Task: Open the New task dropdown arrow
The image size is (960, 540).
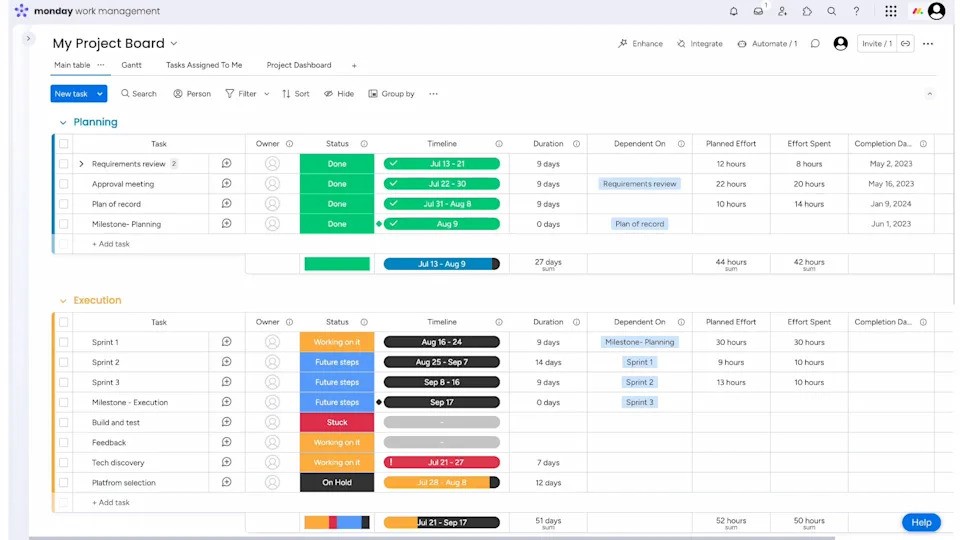Action: 100,94
